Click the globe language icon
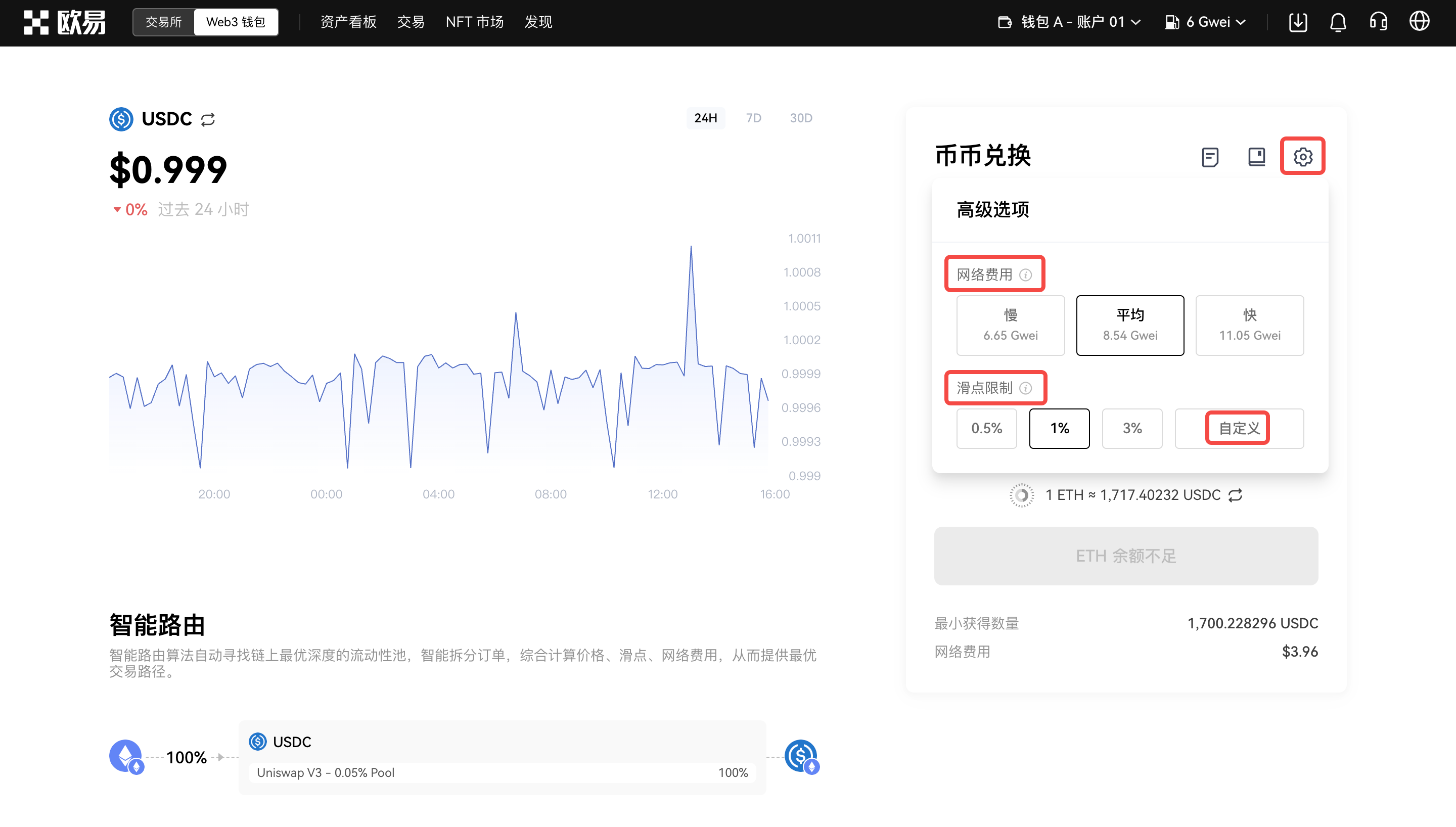 (x=1419, y=22)
